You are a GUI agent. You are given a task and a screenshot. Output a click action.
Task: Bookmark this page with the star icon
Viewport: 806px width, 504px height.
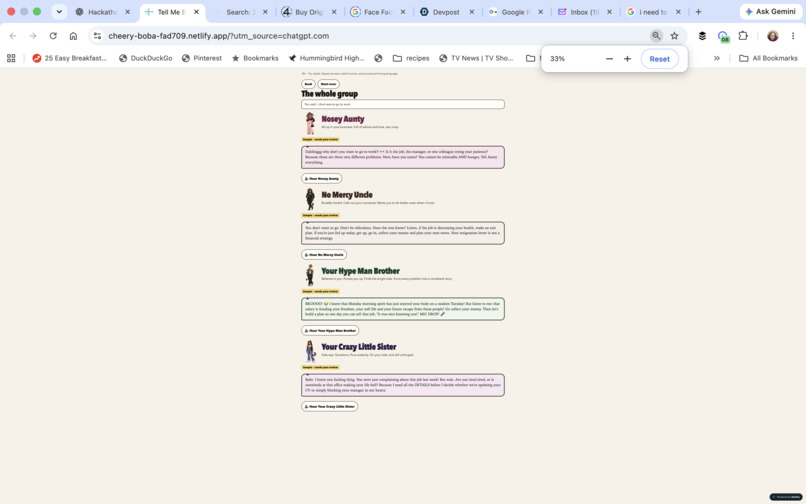click(x=674, y=35)
